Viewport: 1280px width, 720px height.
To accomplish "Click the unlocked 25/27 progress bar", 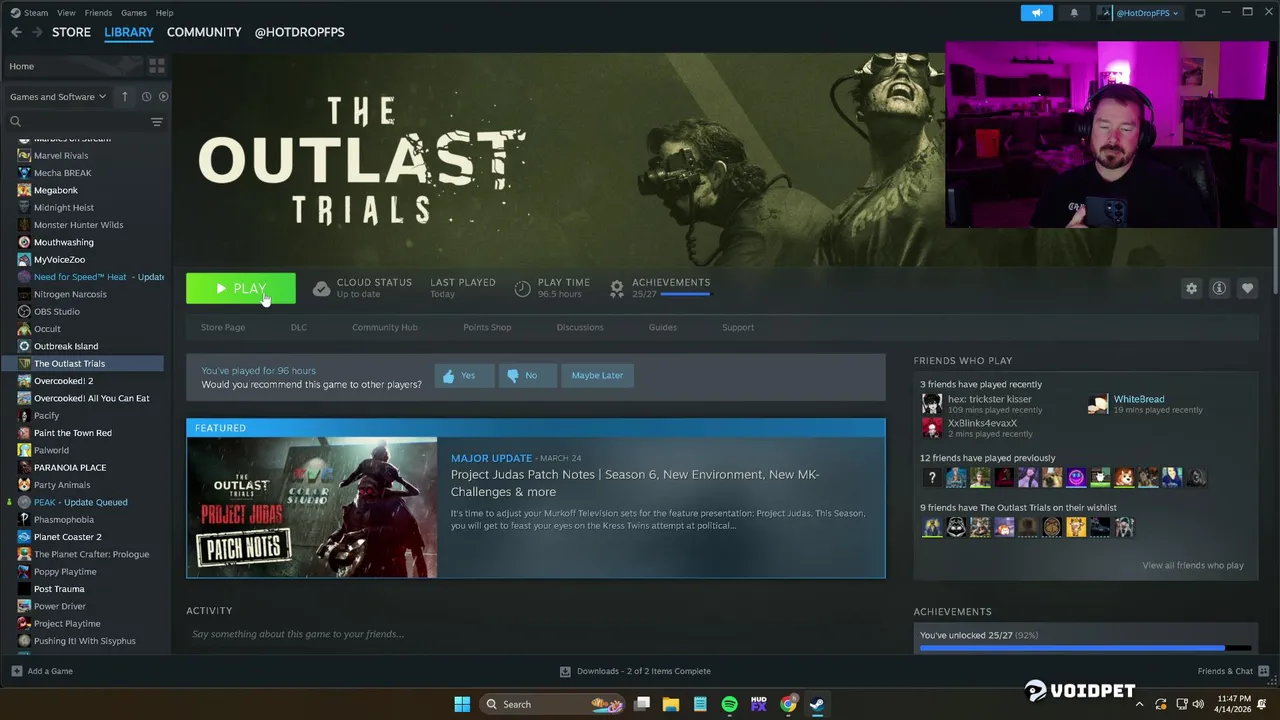I will tap(1085, 648).
